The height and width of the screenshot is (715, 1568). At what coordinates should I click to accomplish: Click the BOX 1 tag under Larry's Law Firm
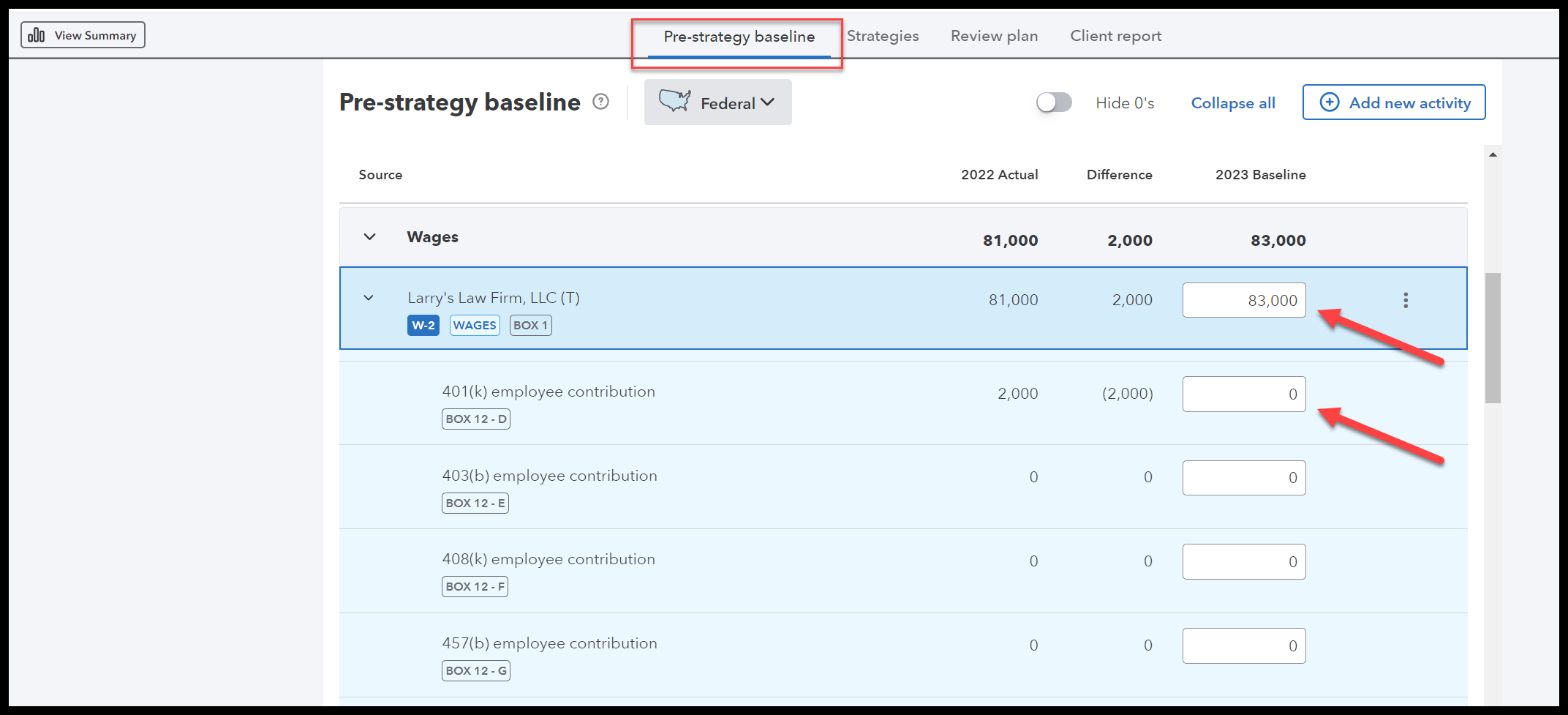coord(529,325)
